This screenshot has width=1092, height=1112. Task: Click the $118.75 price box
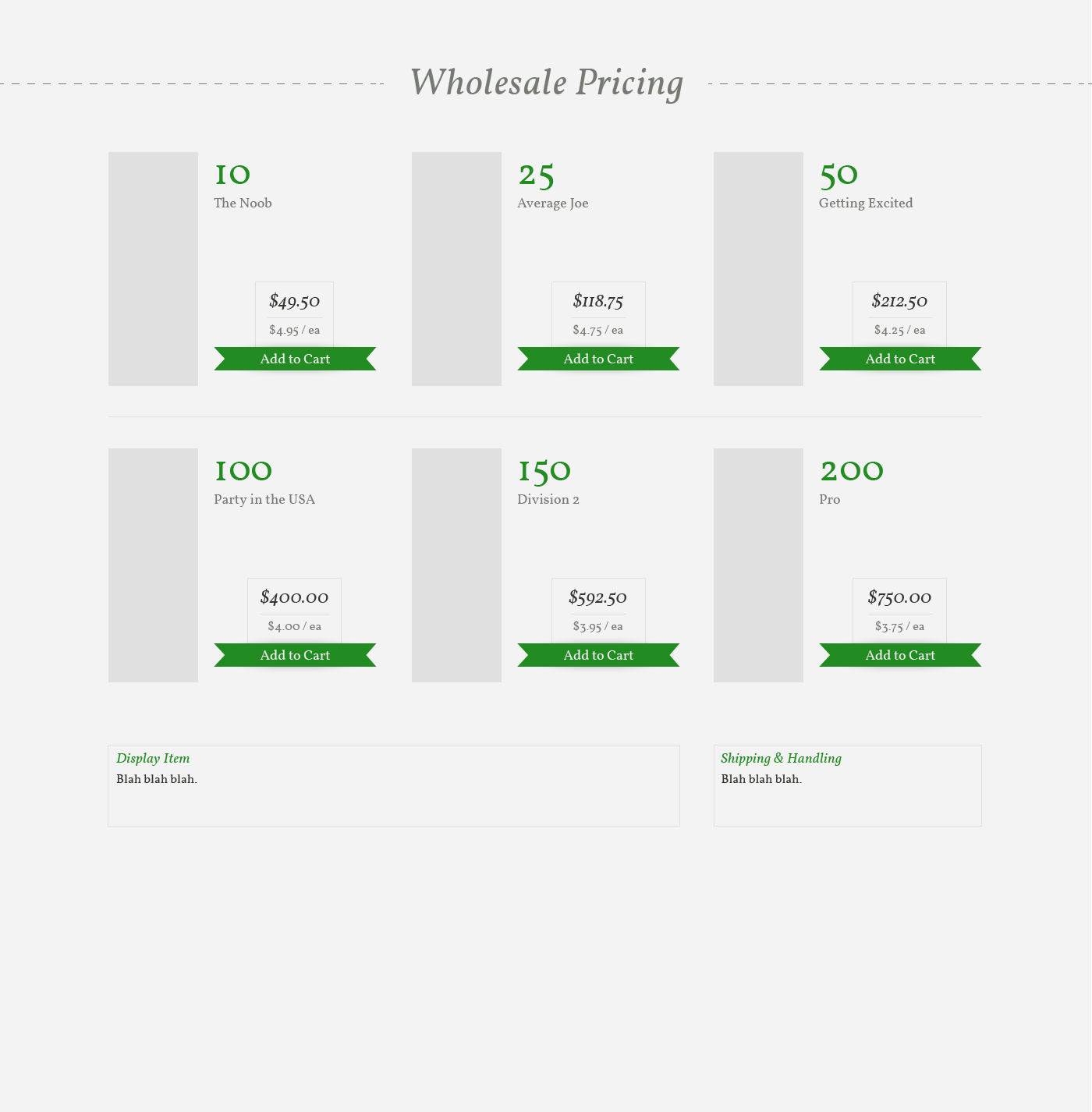coord(598,314)
